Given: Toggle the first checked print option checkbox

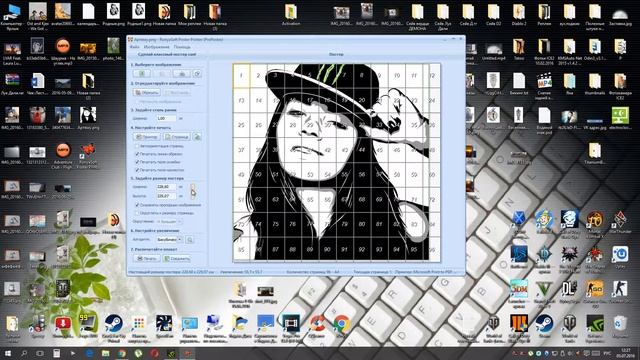Looking at the screenshot, I should click(x=137, y=154).
